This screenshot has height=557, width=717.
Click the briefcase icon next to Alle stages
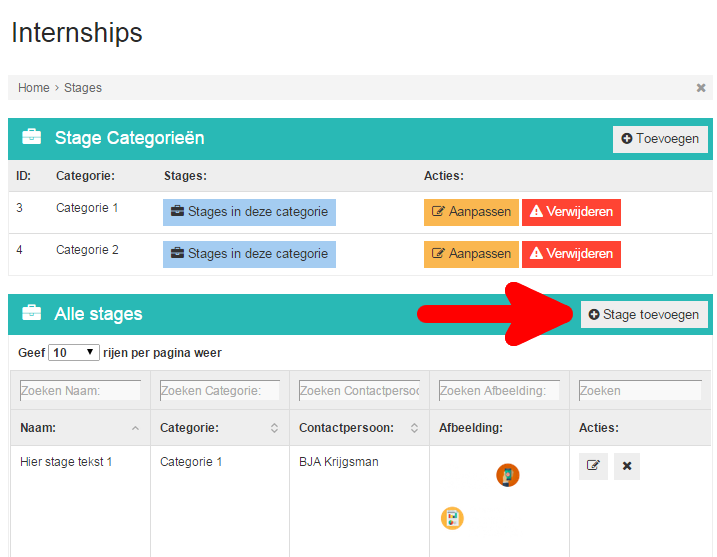[32, 313]
